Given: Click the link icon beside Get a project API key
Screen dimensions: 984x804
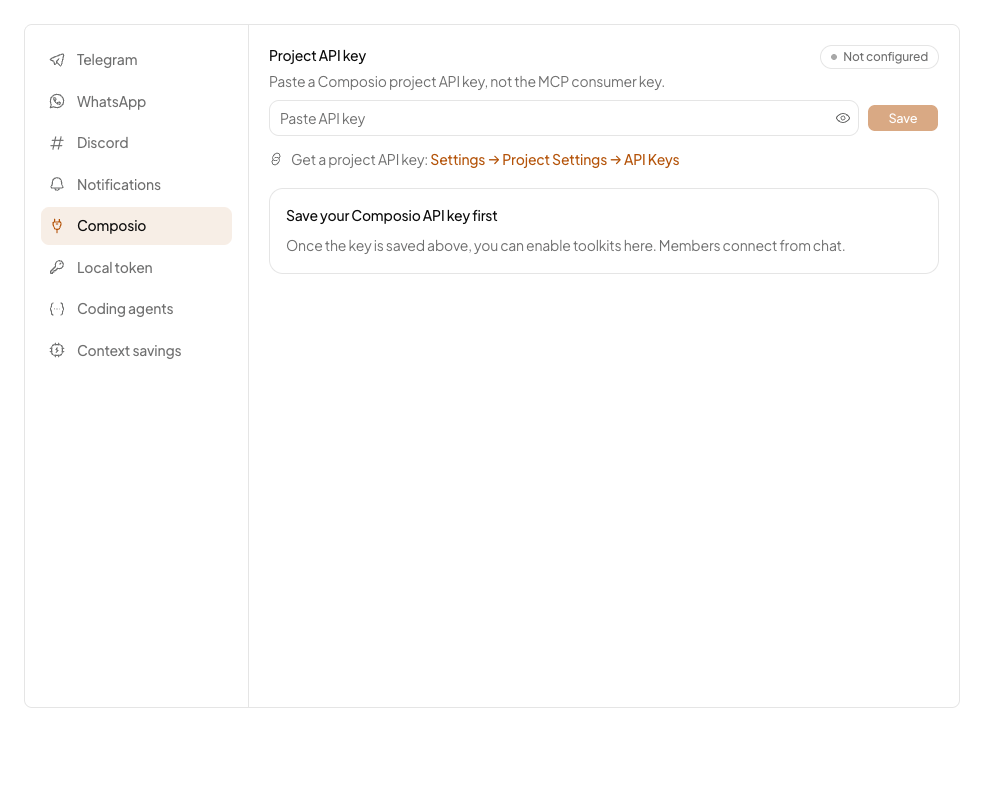Looking at the screenshot, I should tap(276, 159).
